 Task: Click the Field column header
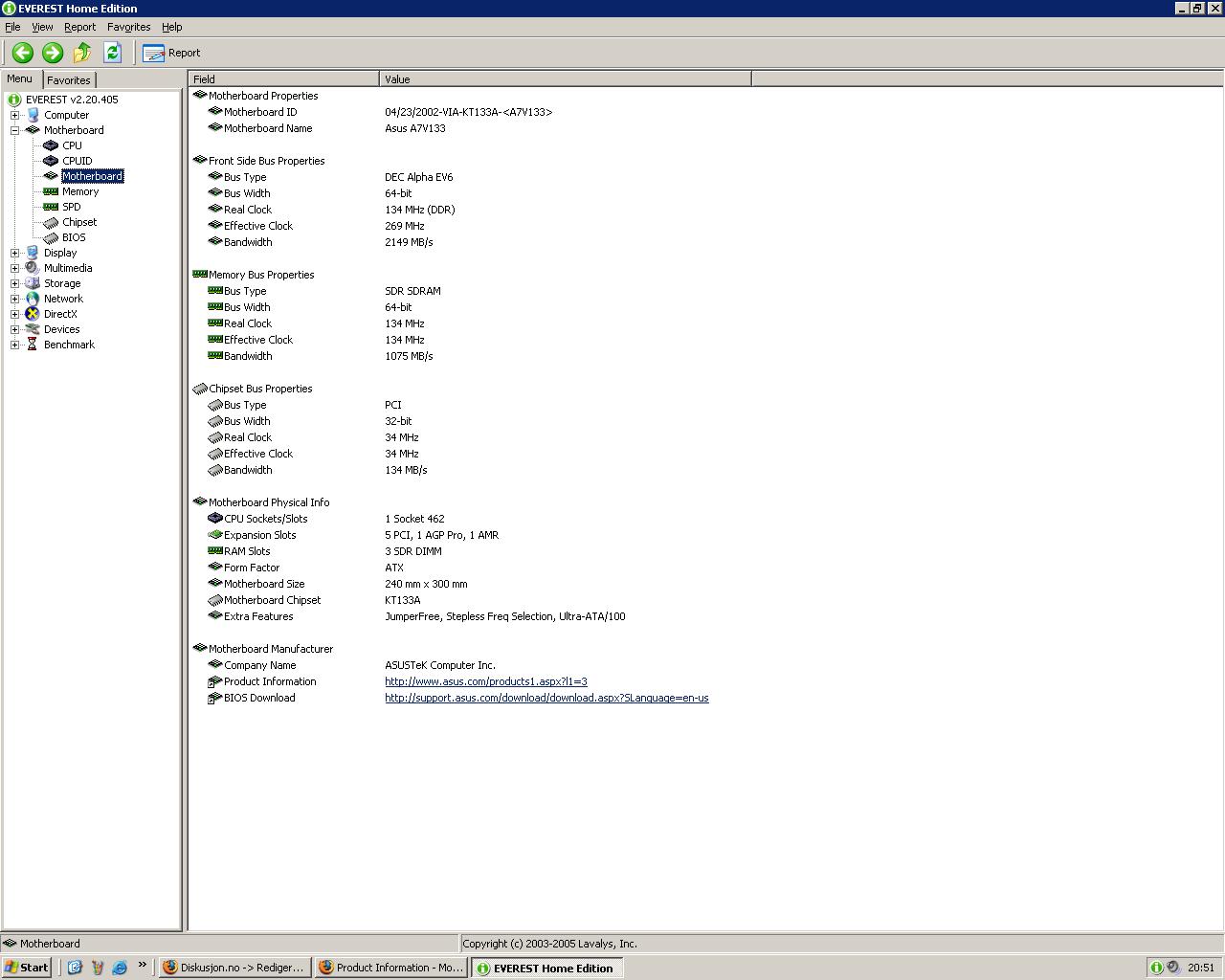click(x=283, y=79)
